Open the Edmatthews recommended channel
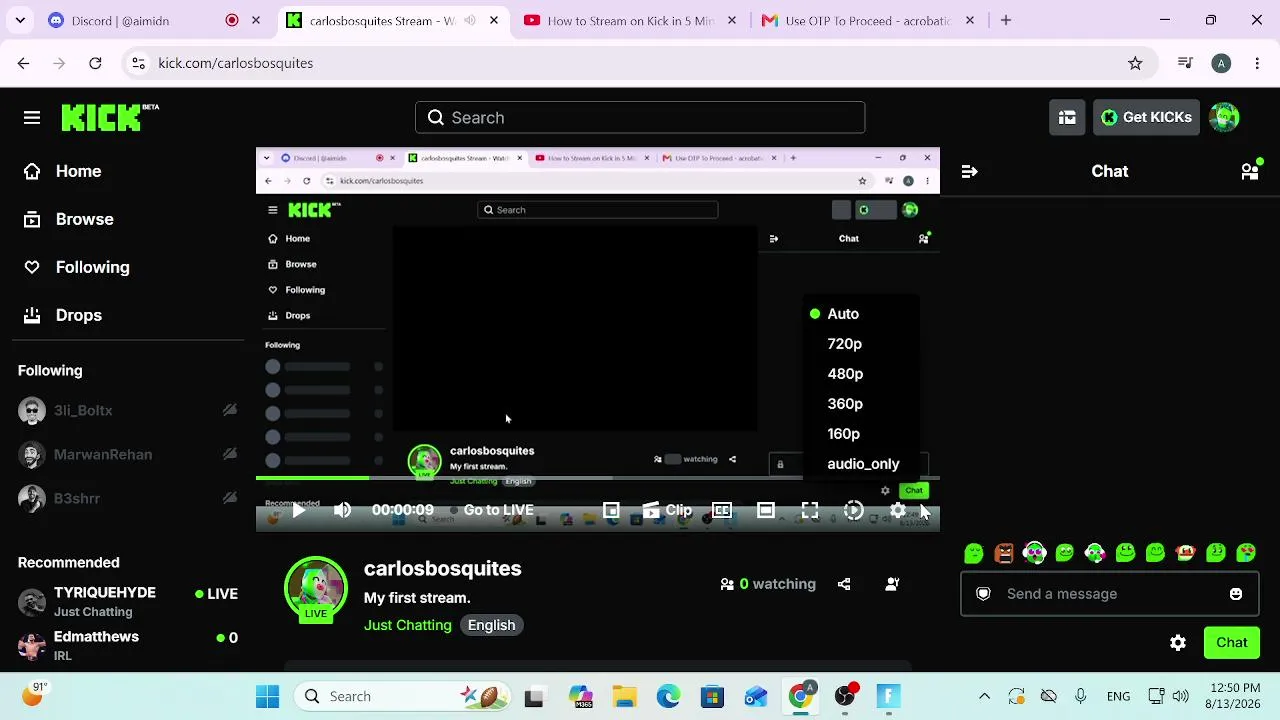 click(128, 646)
